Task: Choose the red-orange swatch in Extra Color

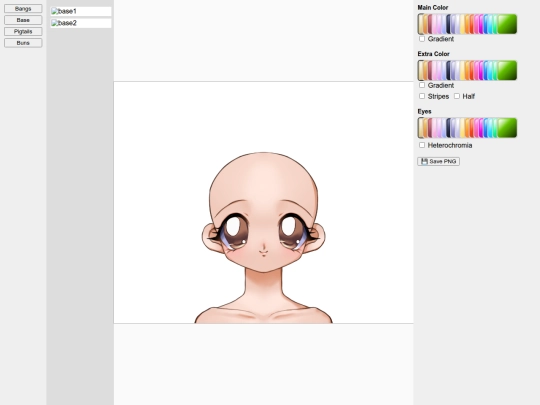Action: pos(472,70)
